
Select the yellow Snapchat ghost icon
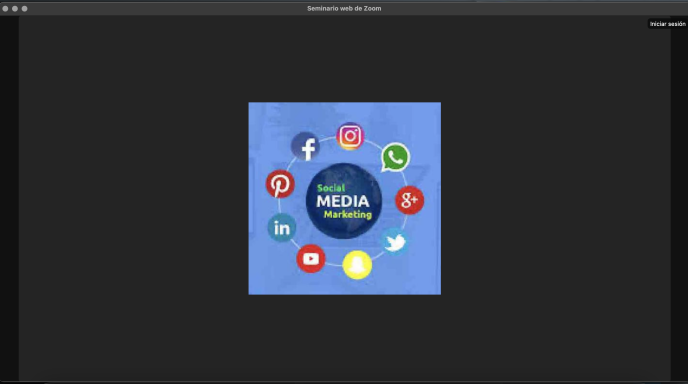[x=357, y=265]
